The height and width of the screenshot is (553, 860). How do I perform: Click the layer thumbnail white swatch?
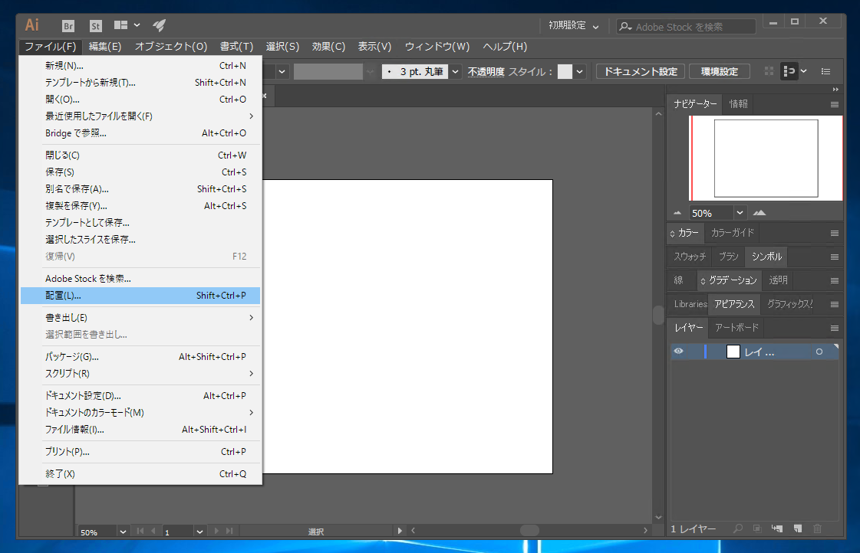733,352
